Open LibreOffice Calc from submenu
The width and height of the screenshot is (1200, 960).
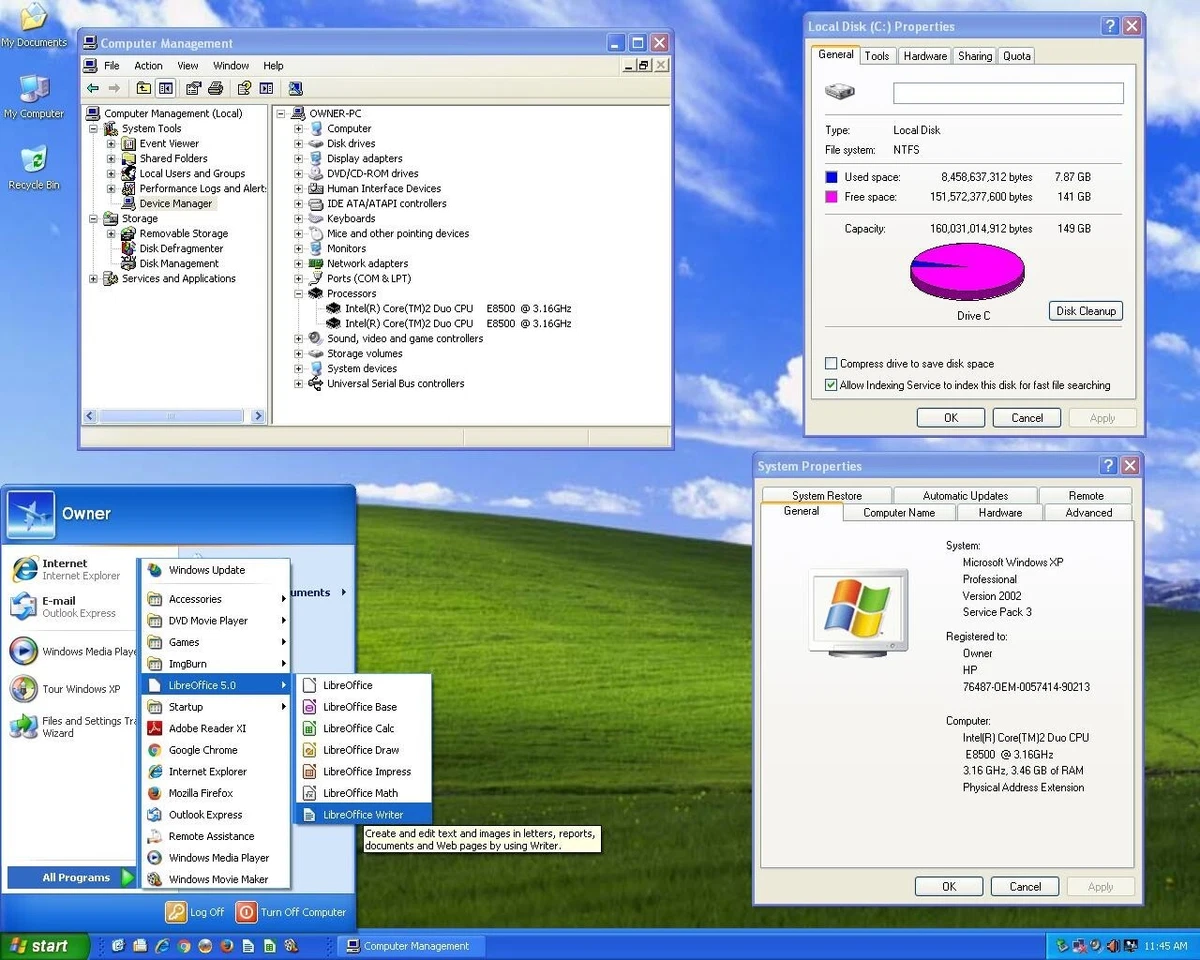coord(364,728)
